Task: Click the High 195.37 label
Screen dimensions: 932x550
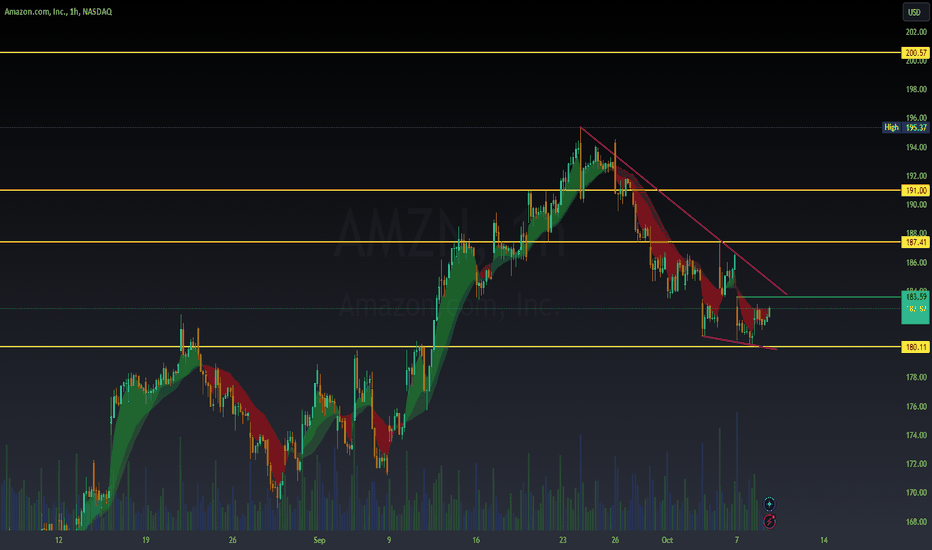Action: tap(905, 127)
